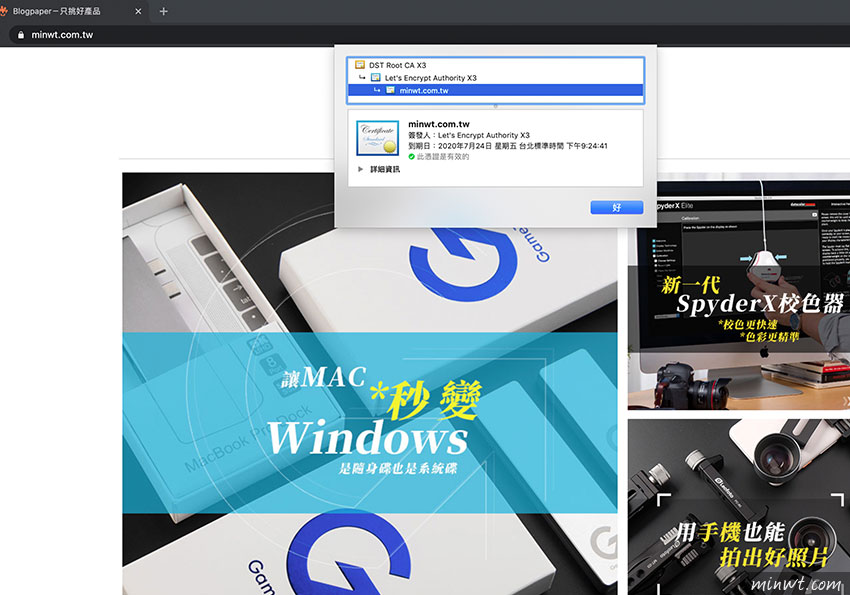Screen dimensions: 850x595
Task: Expand the 詳細資訊 disclosure triangle
Action: 360,169
